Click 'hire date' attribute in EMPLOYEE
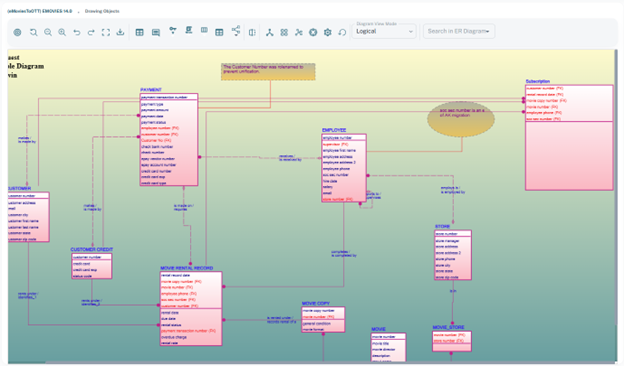 (x=330, y=181)
